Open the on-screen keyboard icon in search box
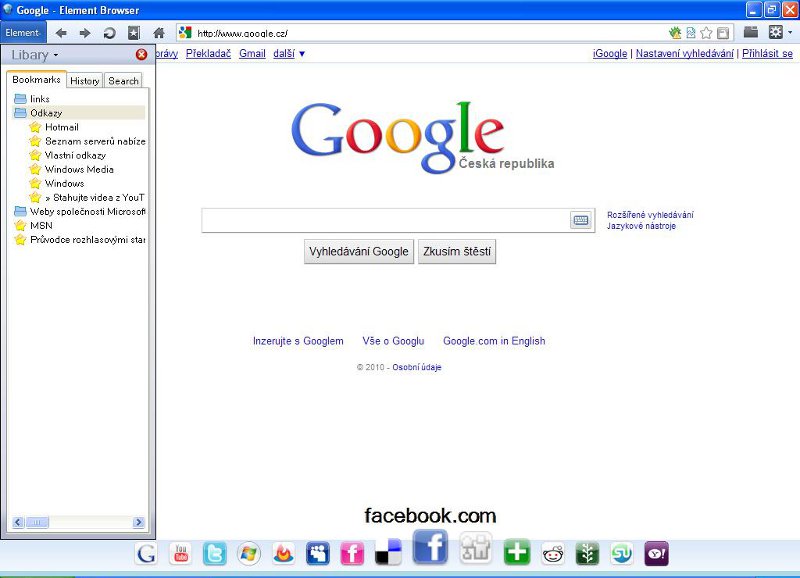 (x=581, y=220)
